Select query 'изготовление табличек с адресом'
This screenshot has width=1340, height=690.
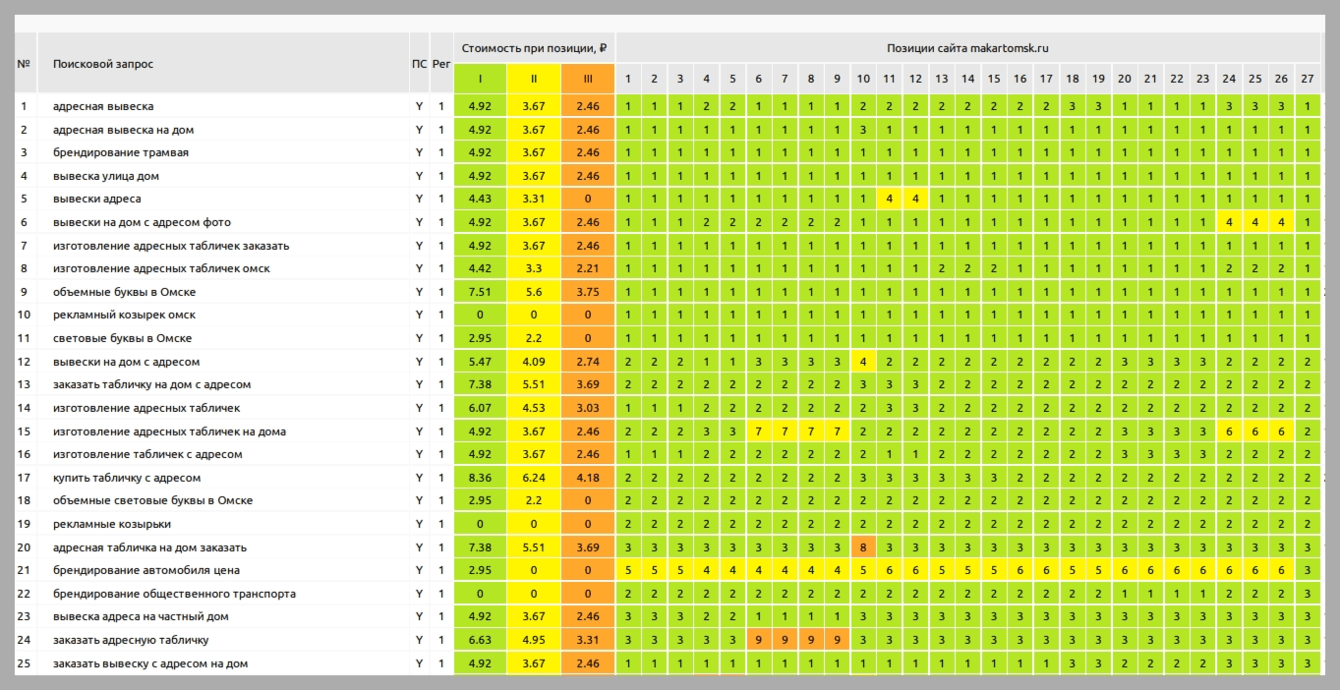tap(147, 454)
